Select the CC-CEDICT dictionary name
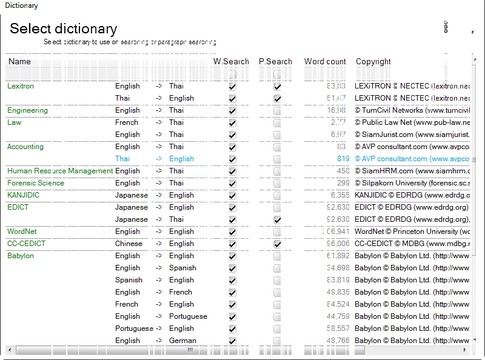 (x=26, y=244)
